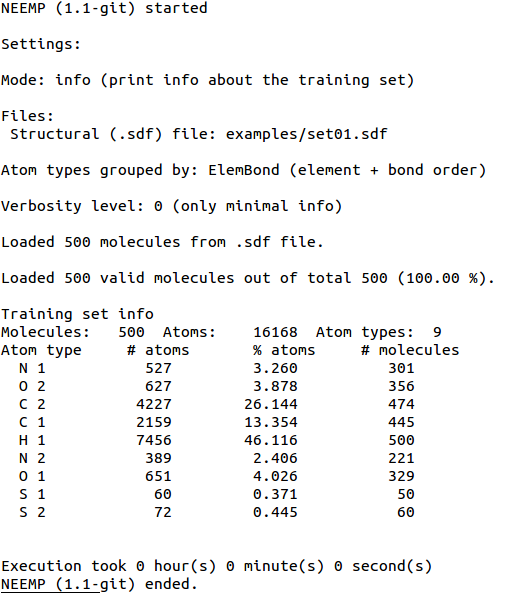Click the 'Execution took 0 hour(s)' line

216,566
